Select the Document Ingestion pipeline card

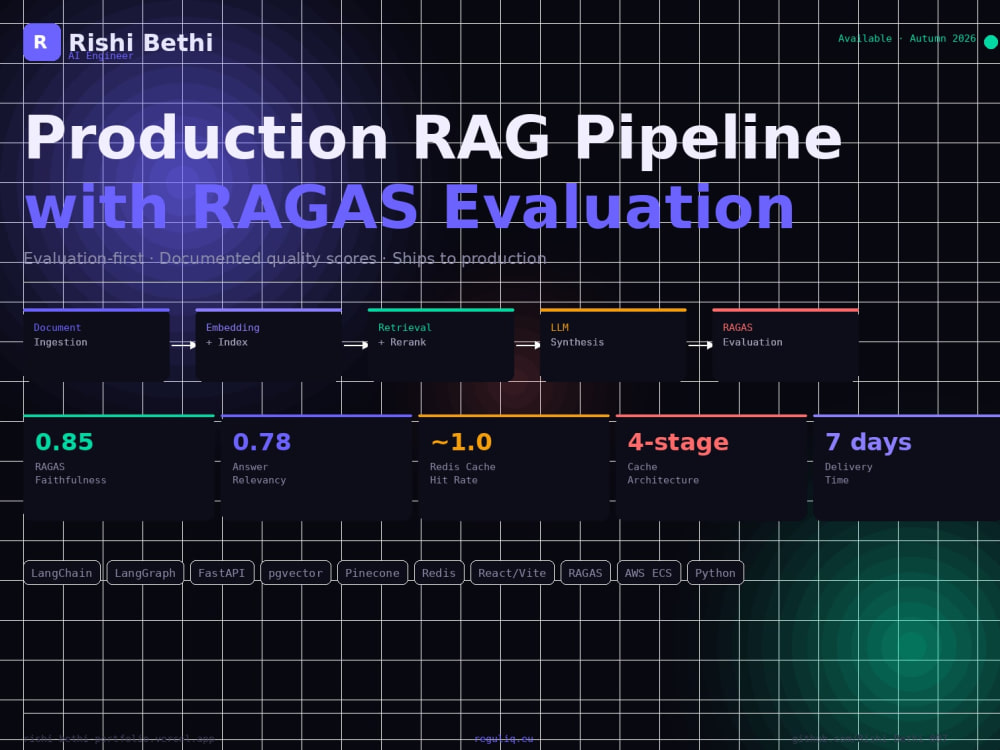[x=96, y=345]
